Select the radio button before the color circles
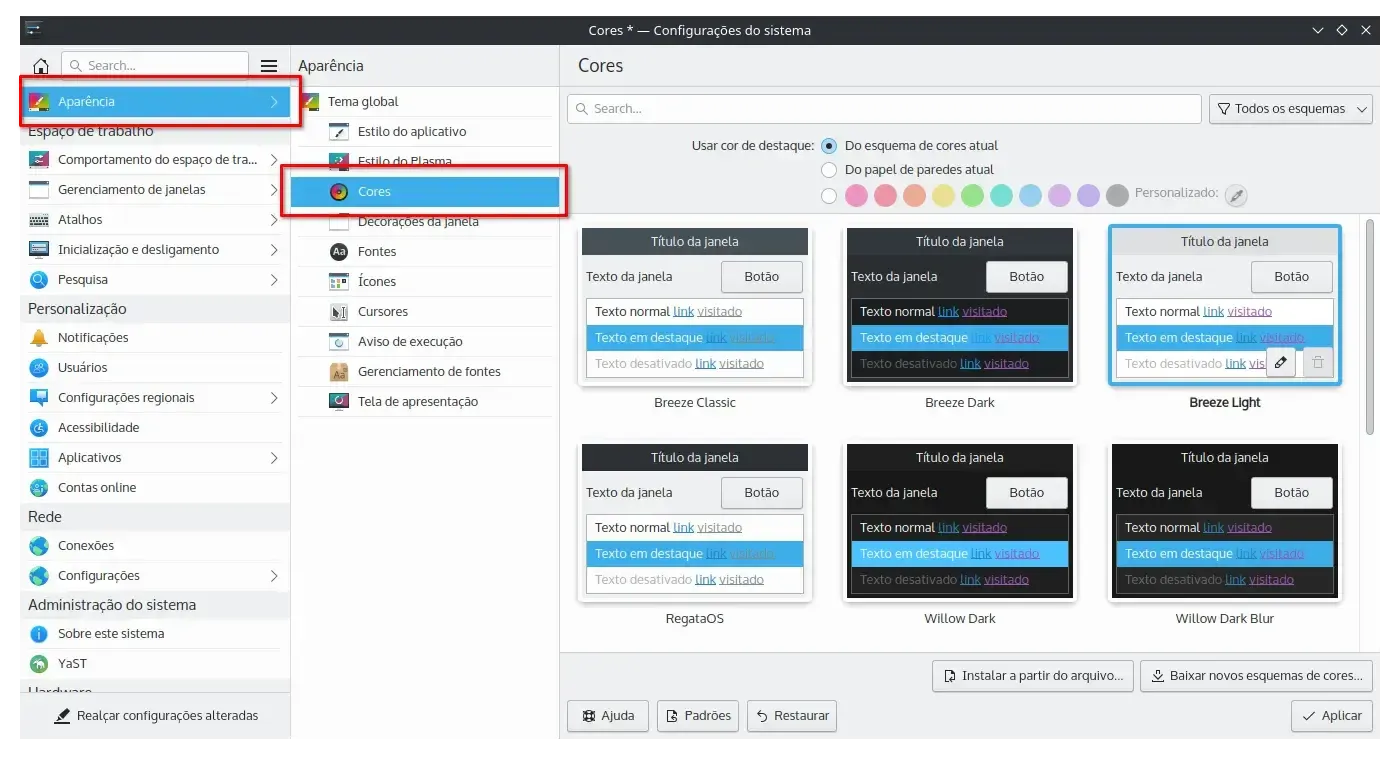Screen dimensions: 1400x763 pos(829,195)
